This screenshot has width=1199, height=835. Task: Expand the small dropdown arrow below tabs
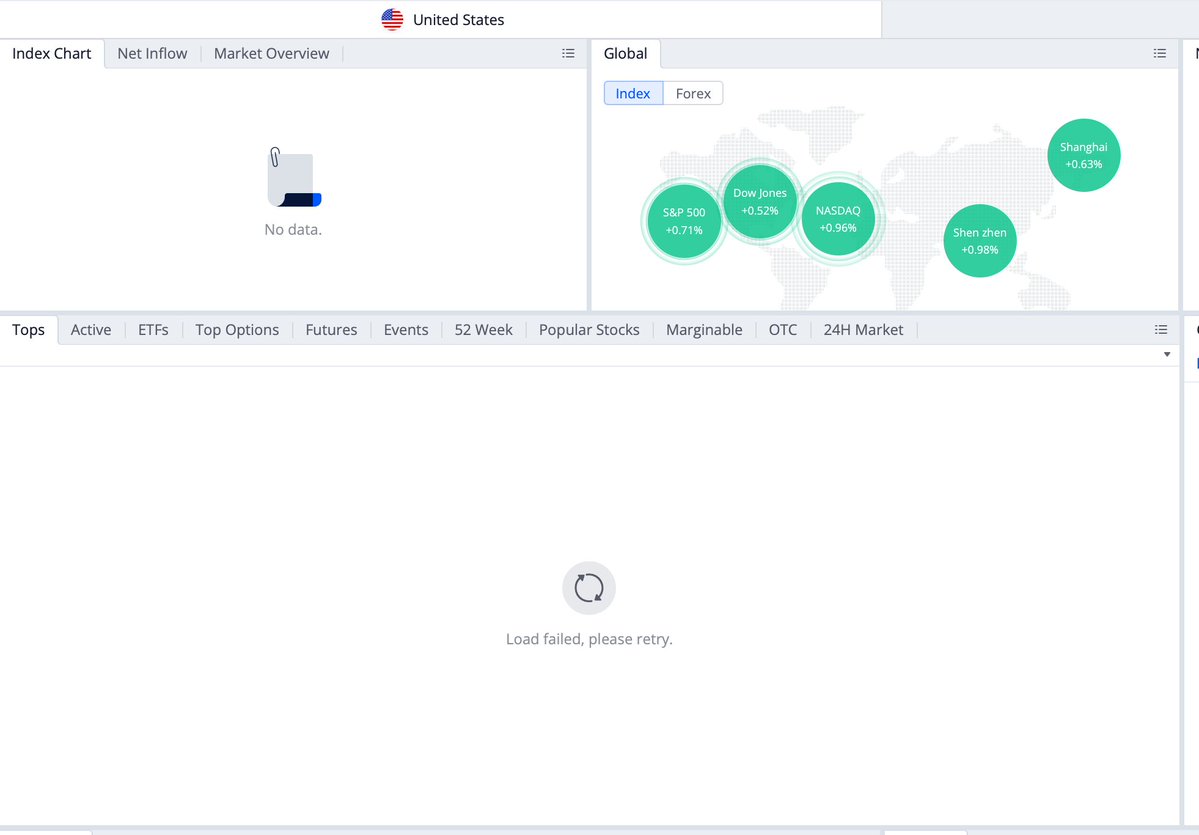click(1167, 354)
